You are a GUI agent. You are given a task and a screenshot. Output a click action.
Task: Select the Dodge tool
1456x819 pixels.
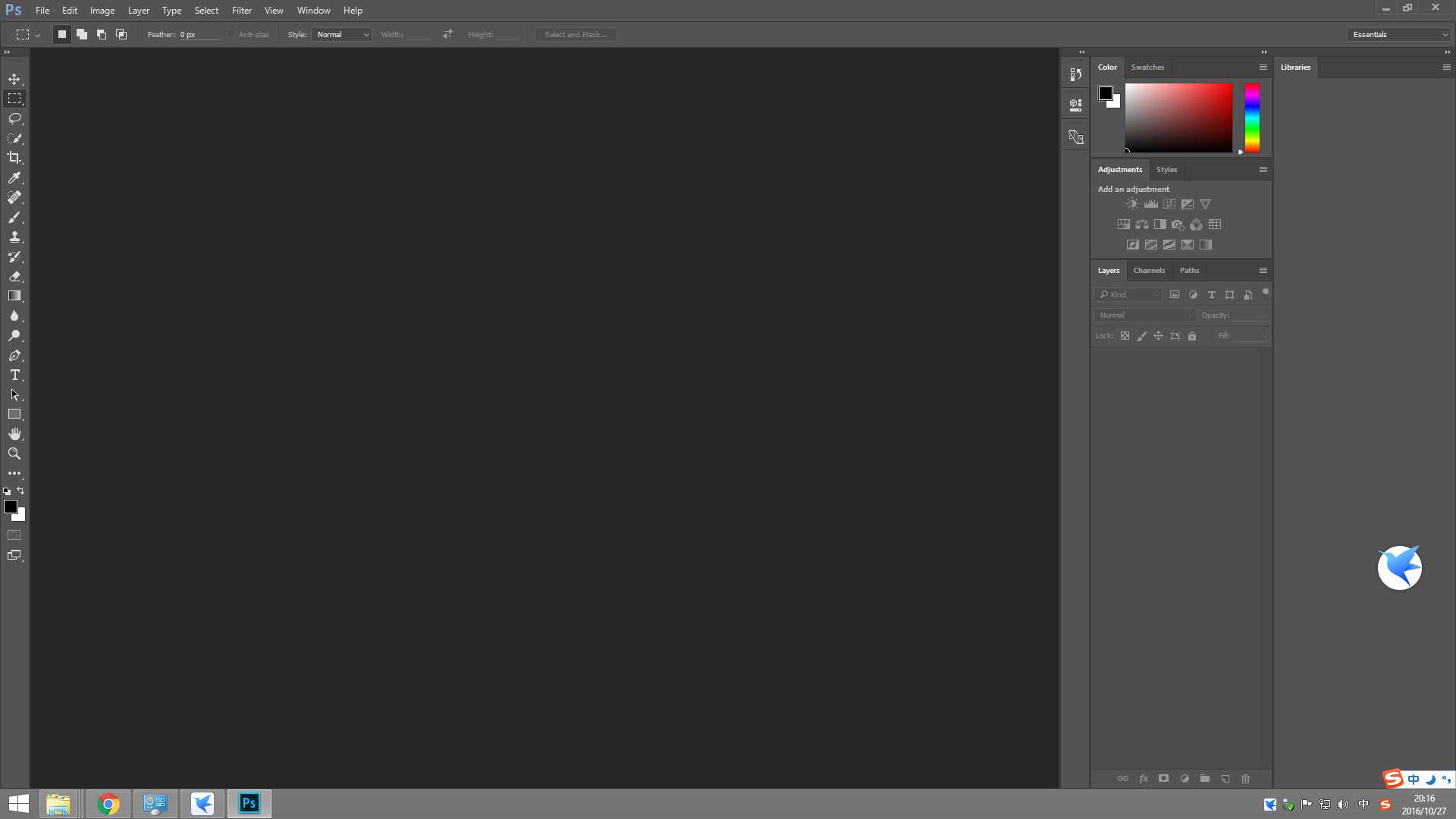pos(14,335)
